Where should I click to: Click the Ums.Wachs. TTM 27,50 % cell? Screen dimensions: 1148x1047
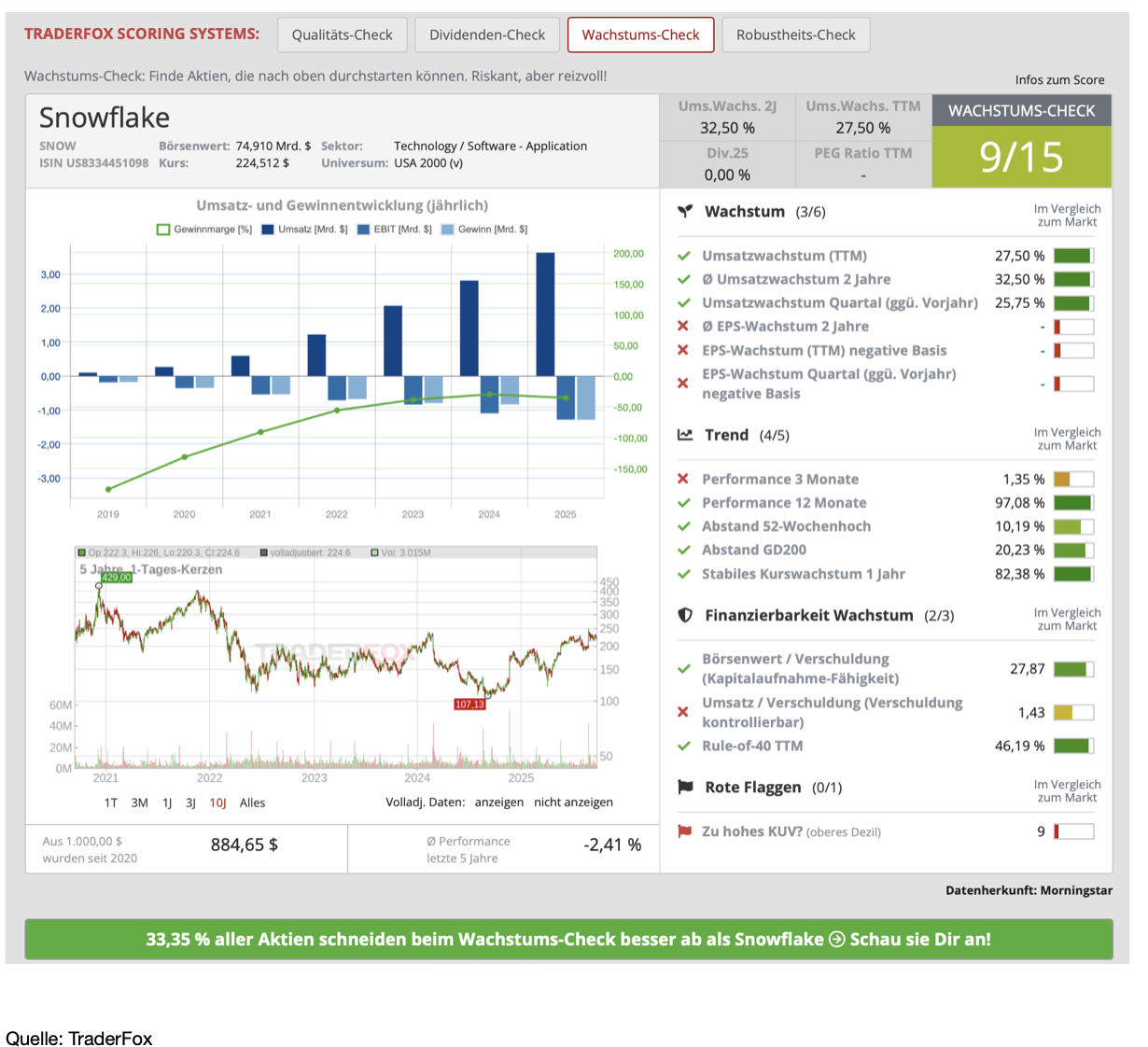863,118
